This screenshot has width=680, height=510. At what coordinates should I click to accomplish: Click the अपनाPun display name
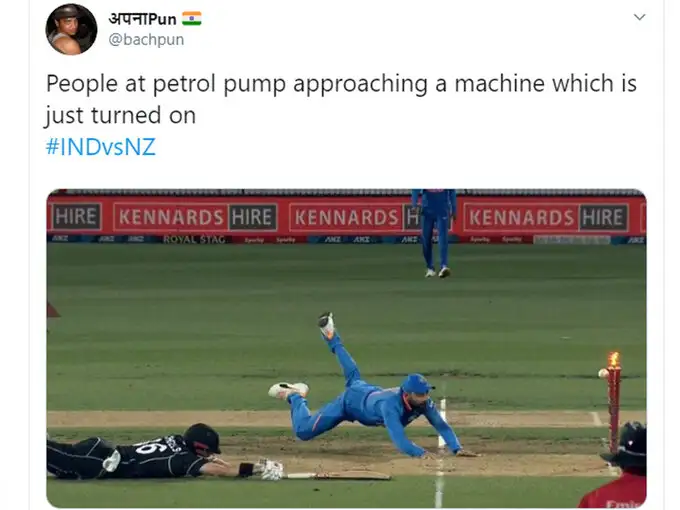coord(142,19)
